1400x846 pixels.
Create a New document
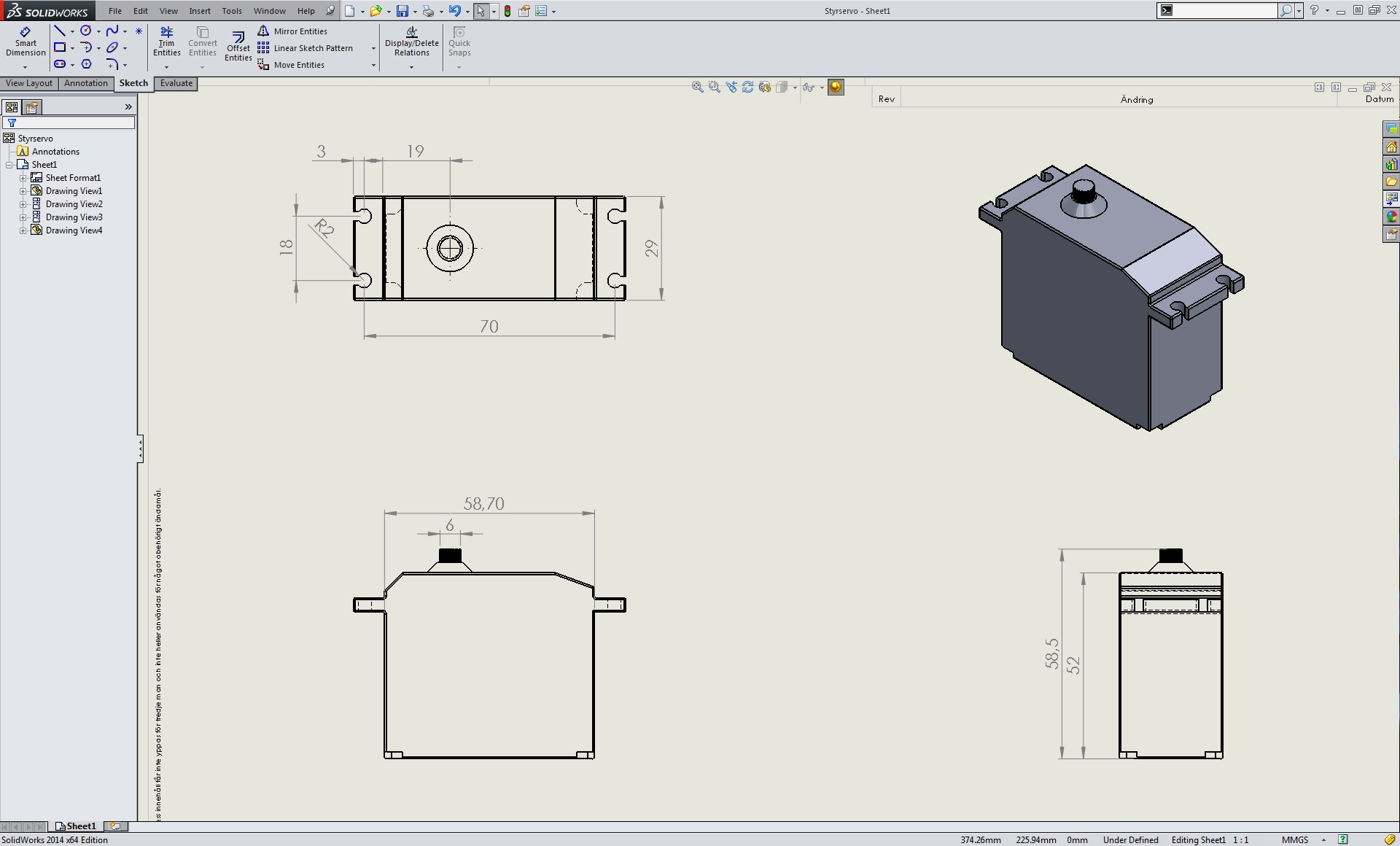click(x=350, y=11)
